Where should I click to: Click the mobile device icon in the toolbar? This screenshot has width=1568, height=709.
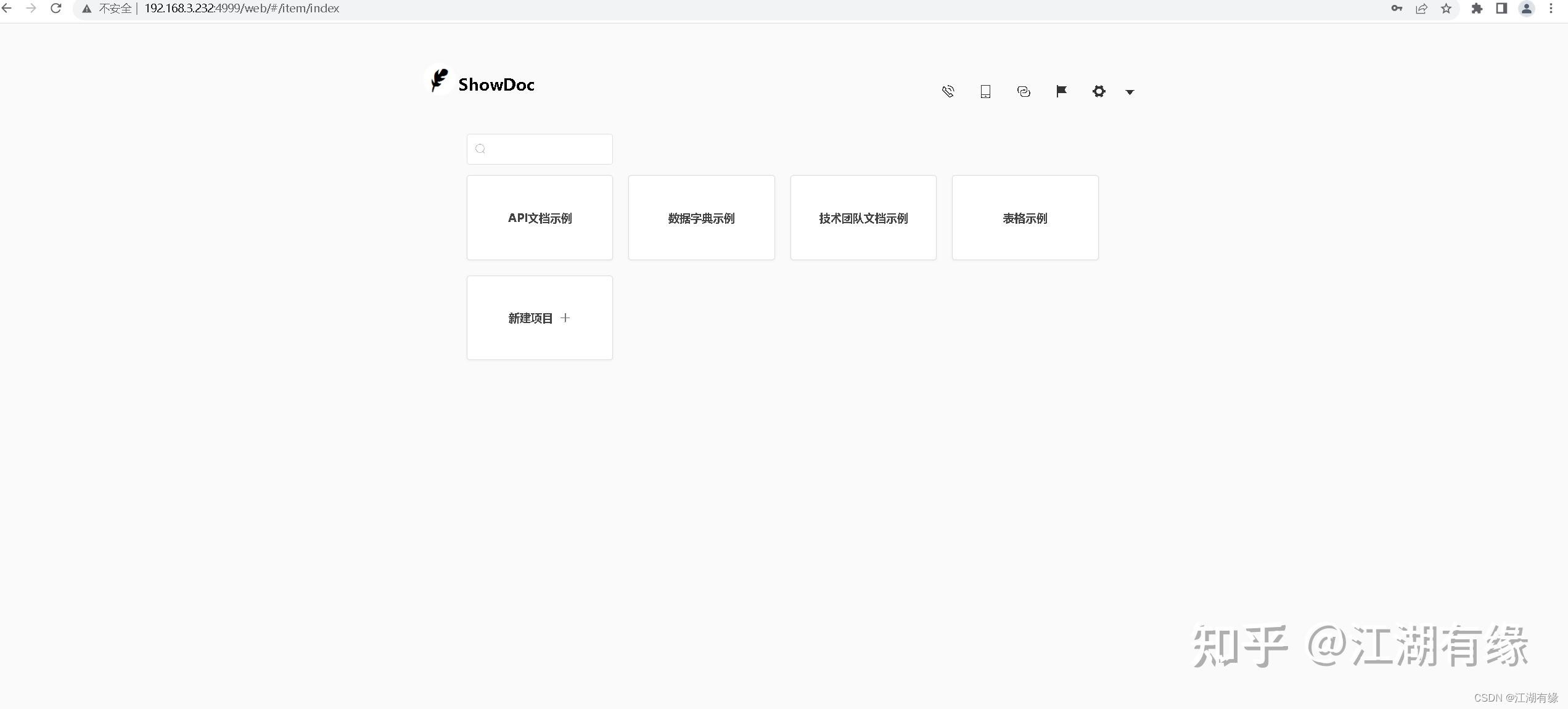point(985,91)
